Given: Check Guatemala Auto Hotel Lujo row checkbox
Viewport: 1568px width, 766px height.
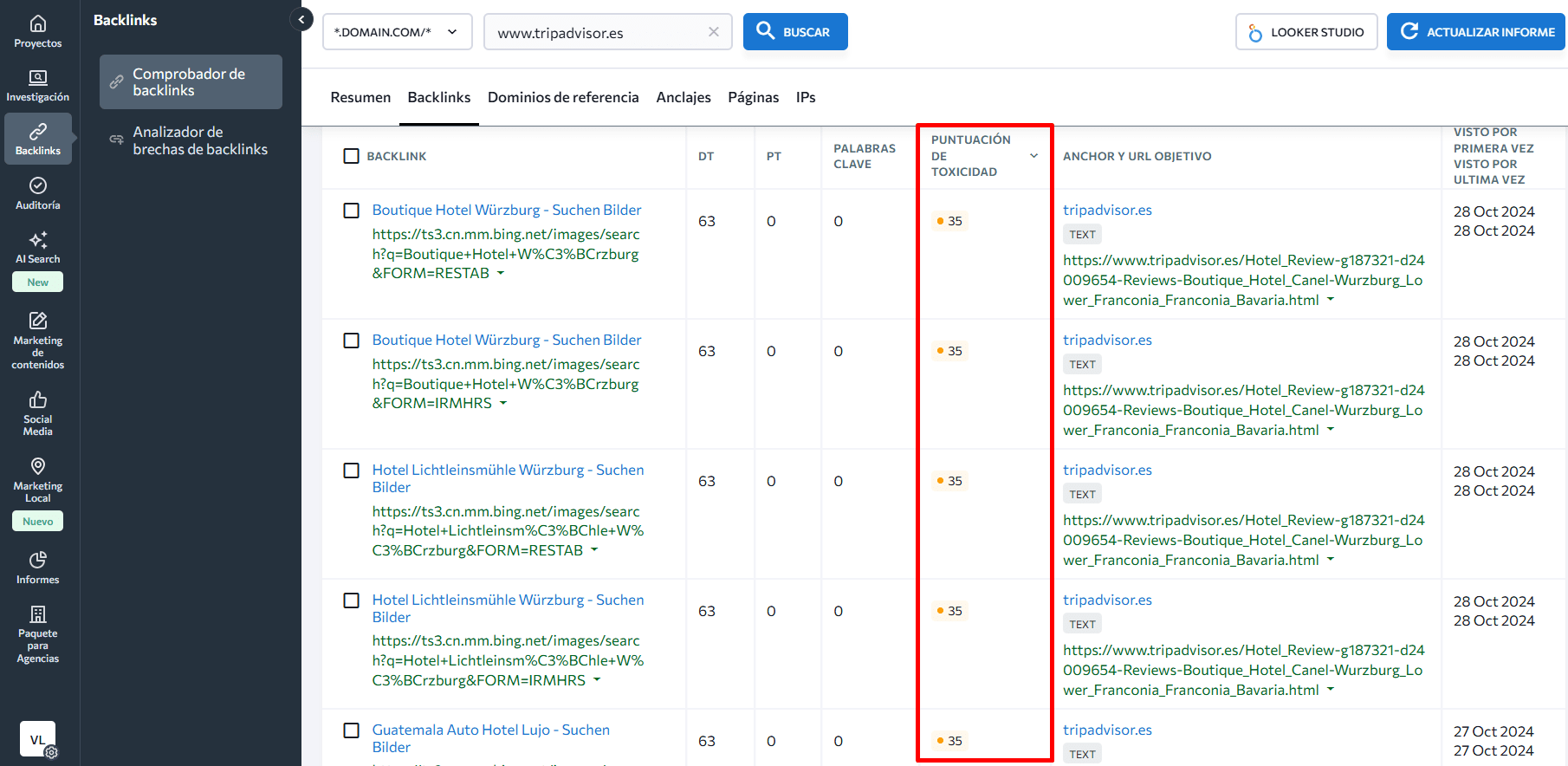Looking at the screenshot, I should [351, 730].
